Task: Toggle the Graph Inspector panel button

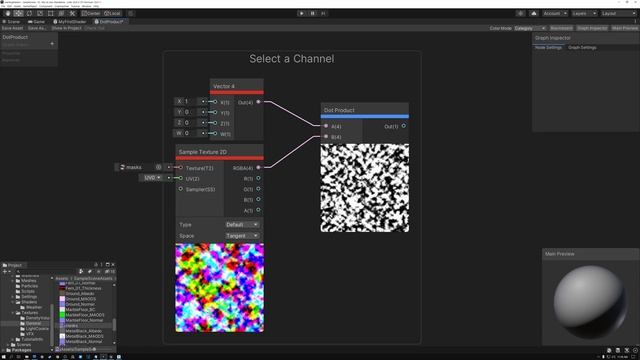Action: 592,28
